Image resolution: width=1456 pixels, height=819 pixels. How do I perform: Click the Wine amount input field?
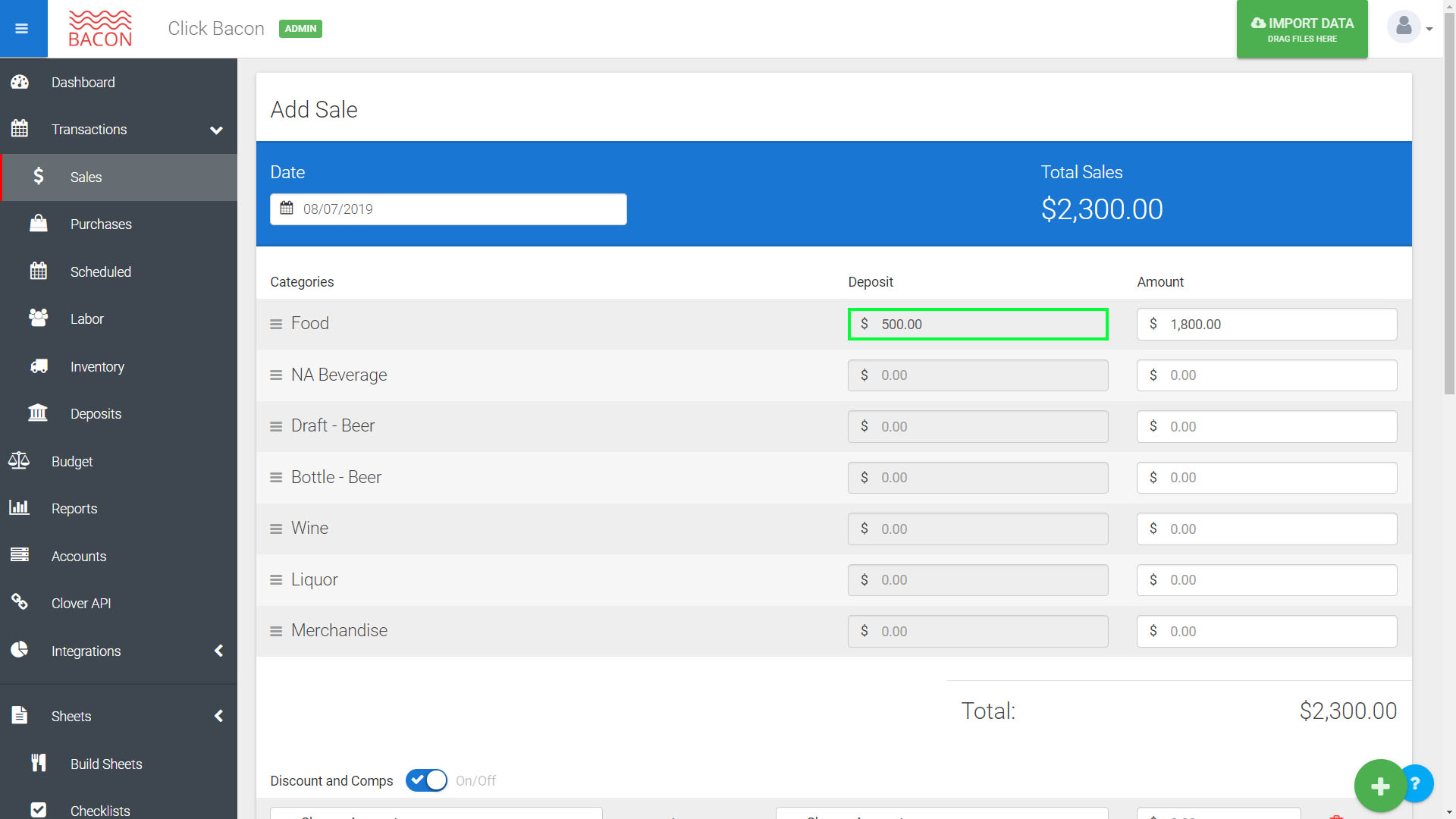(x=1266, y=529)
